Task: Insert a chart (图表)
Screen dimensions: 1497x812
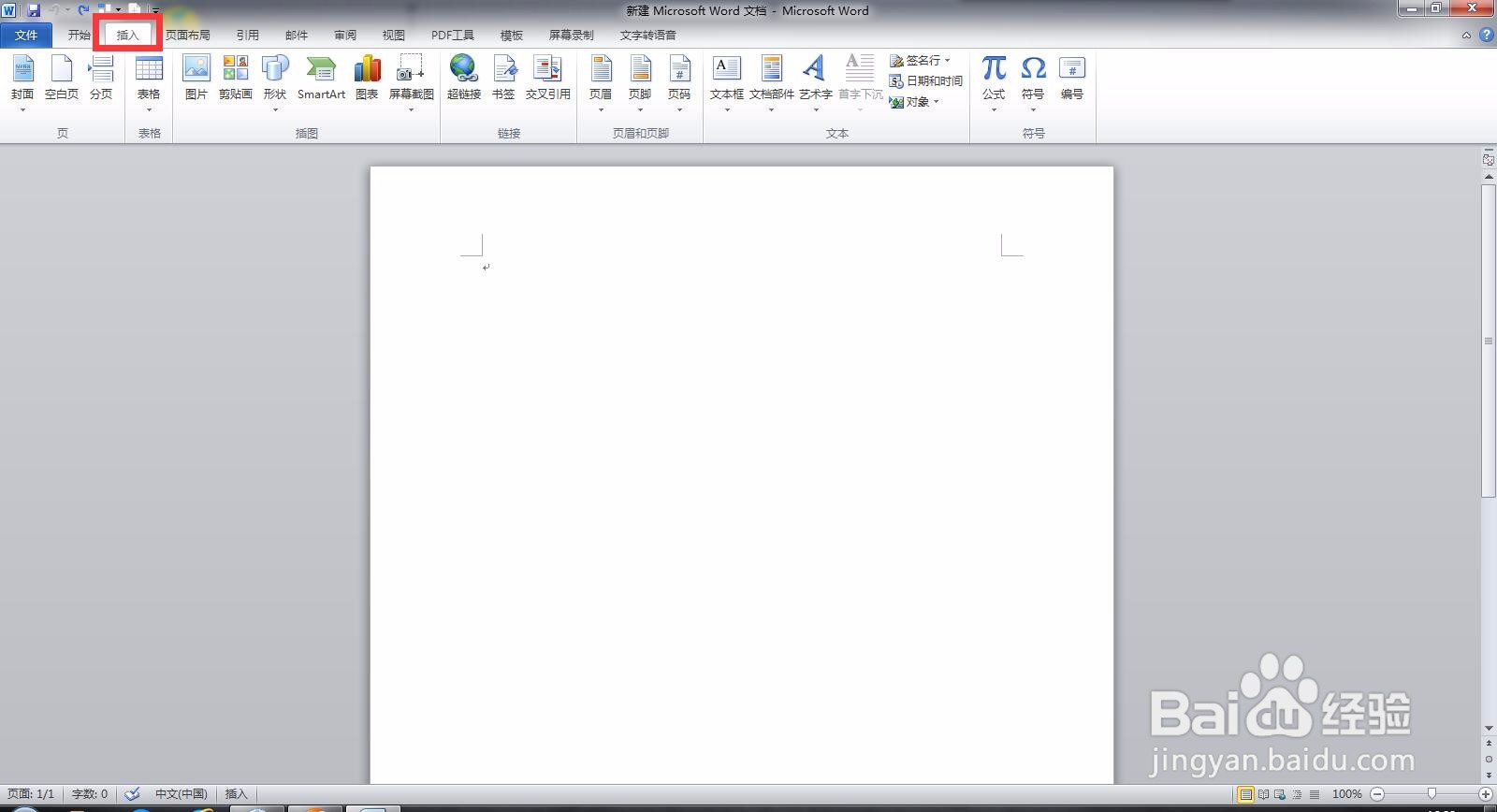Action: [x=367, y=79]
